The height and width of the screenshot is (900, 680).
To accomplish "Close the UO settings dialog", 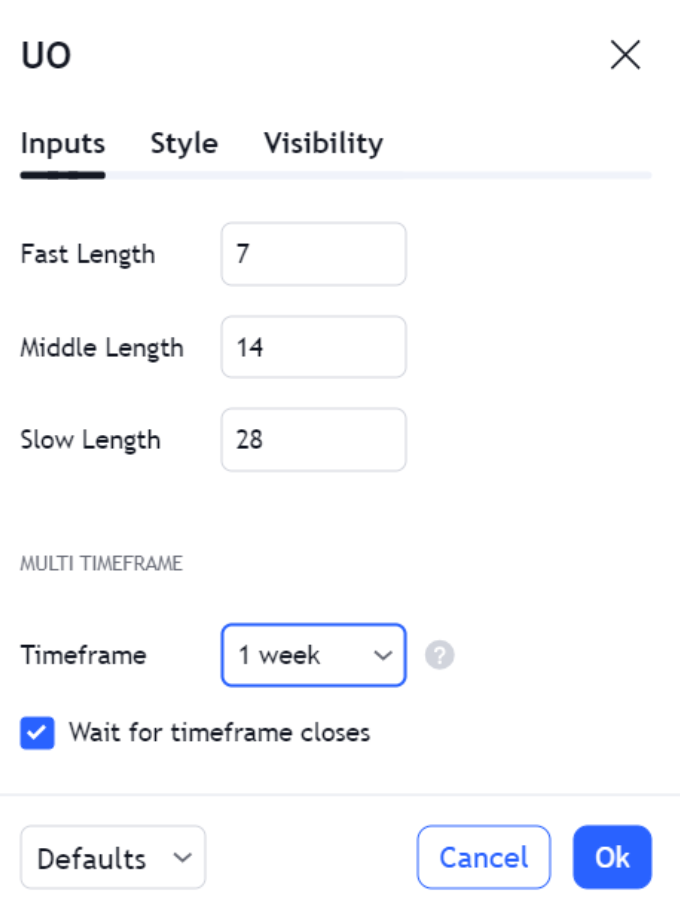I will pos(625,56).
